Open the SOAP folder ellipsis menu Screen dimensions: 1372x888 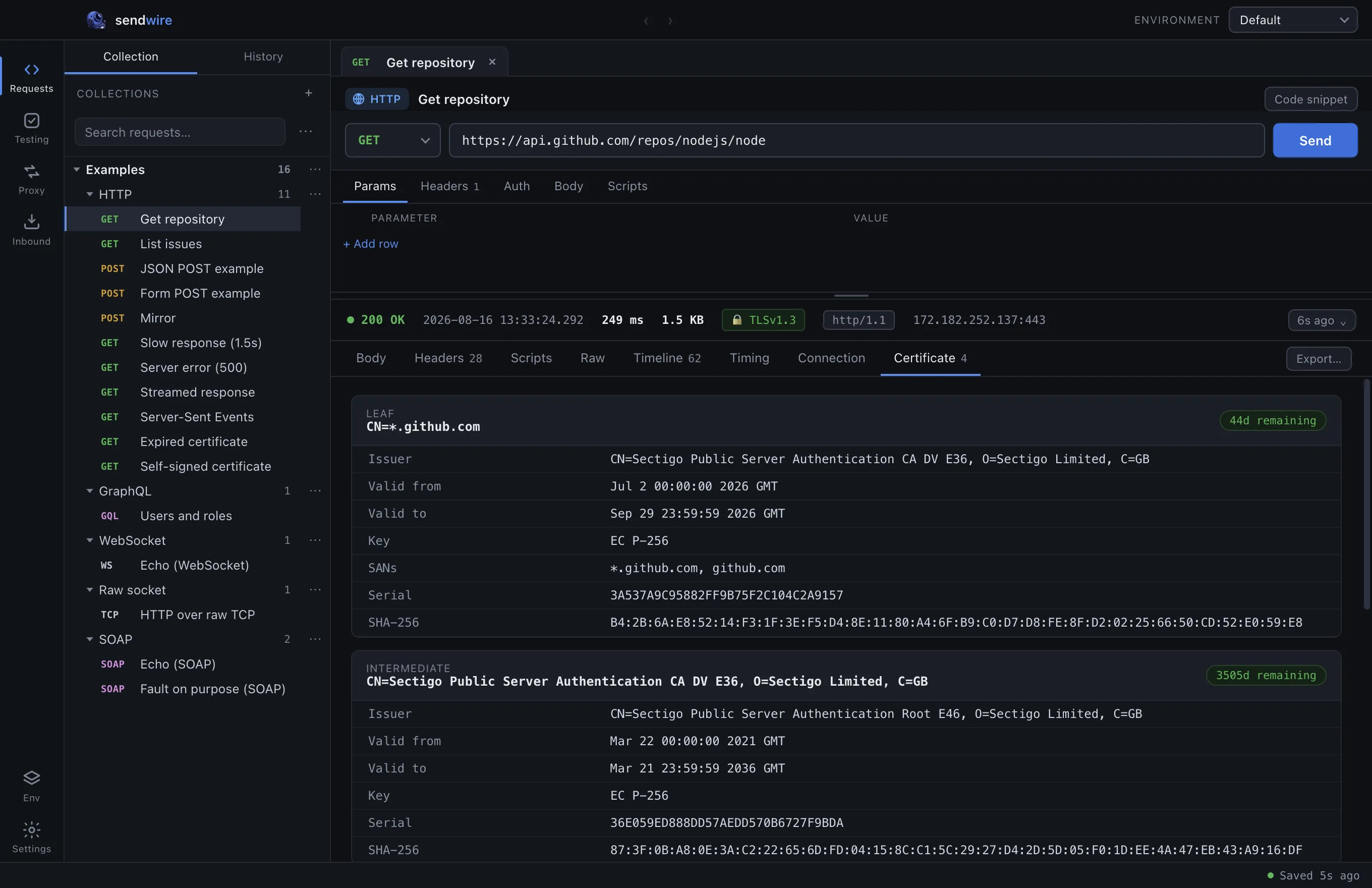pyautogui.click(x=315, y=639)
